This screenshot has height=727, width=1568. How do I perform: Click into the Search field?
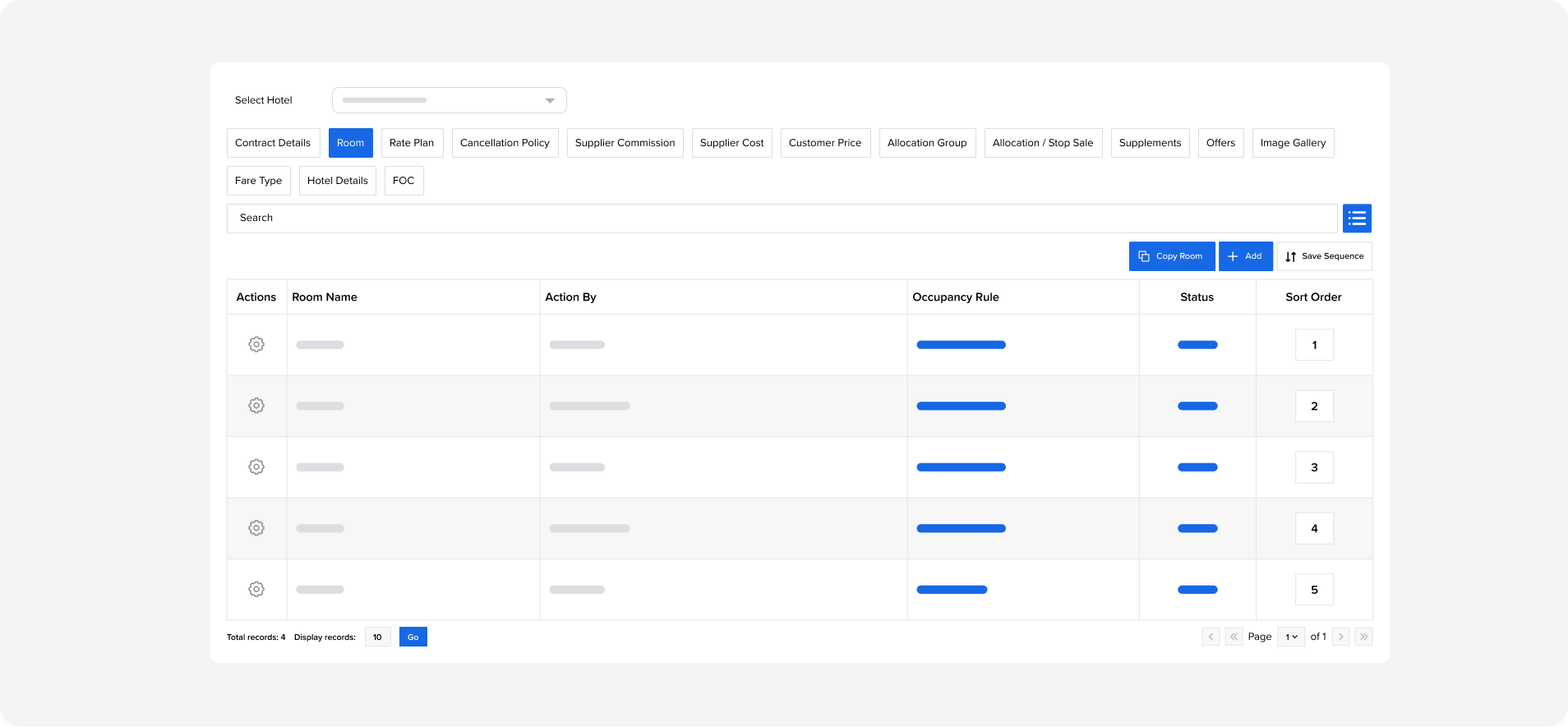[x=781, y=219]
